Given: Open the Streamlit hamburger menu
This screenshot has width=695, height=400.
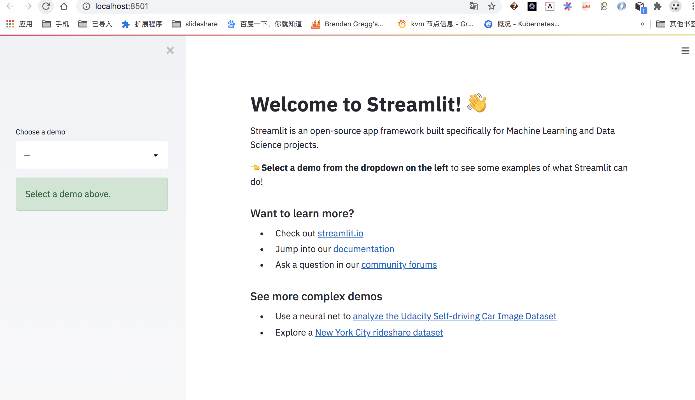Looking at the screenshot, I should [x=685, y=50].
